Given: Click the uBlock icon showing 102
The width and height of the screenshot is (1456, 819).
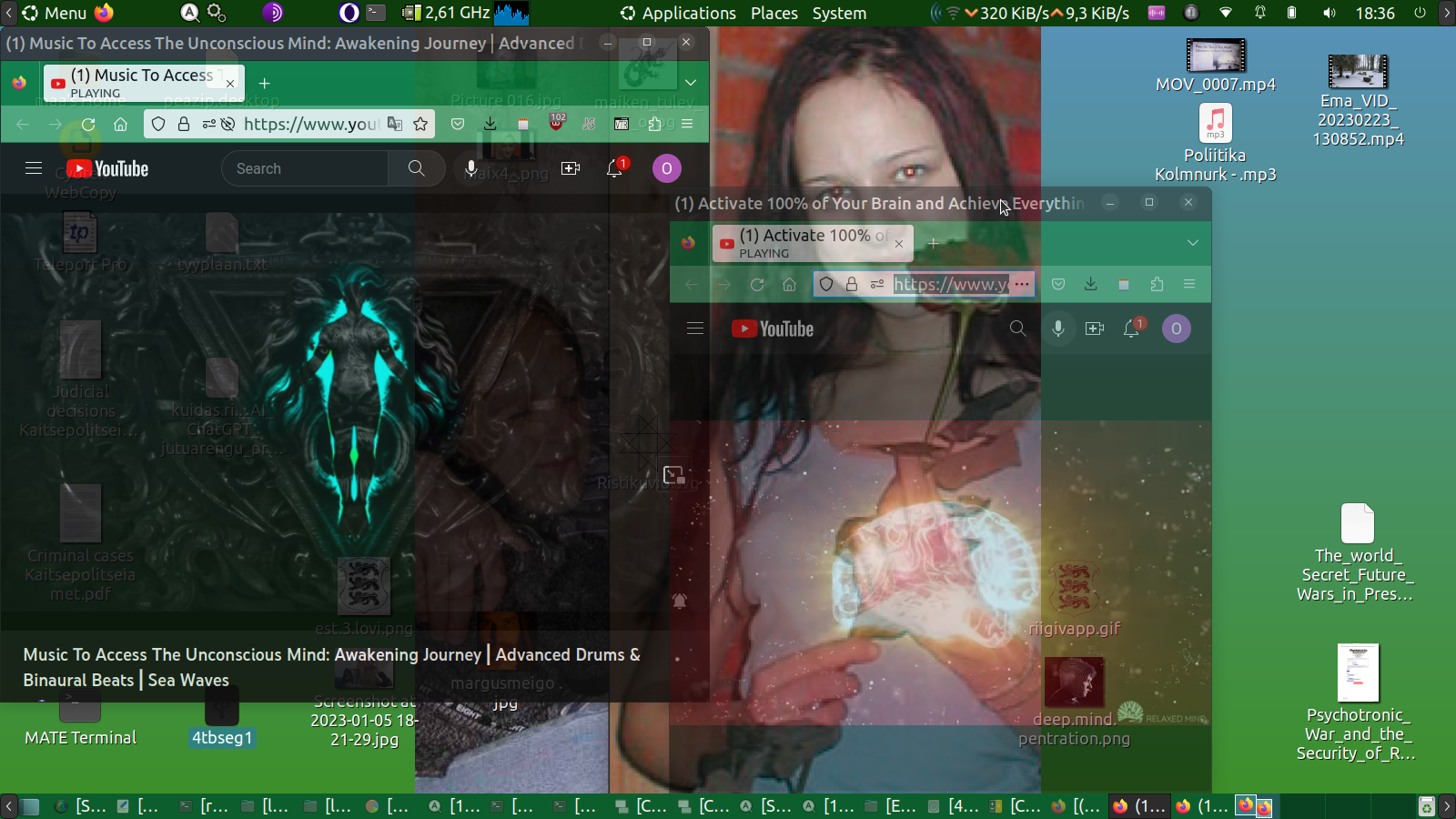Looking at the screenshot, I should click(556, 122).
